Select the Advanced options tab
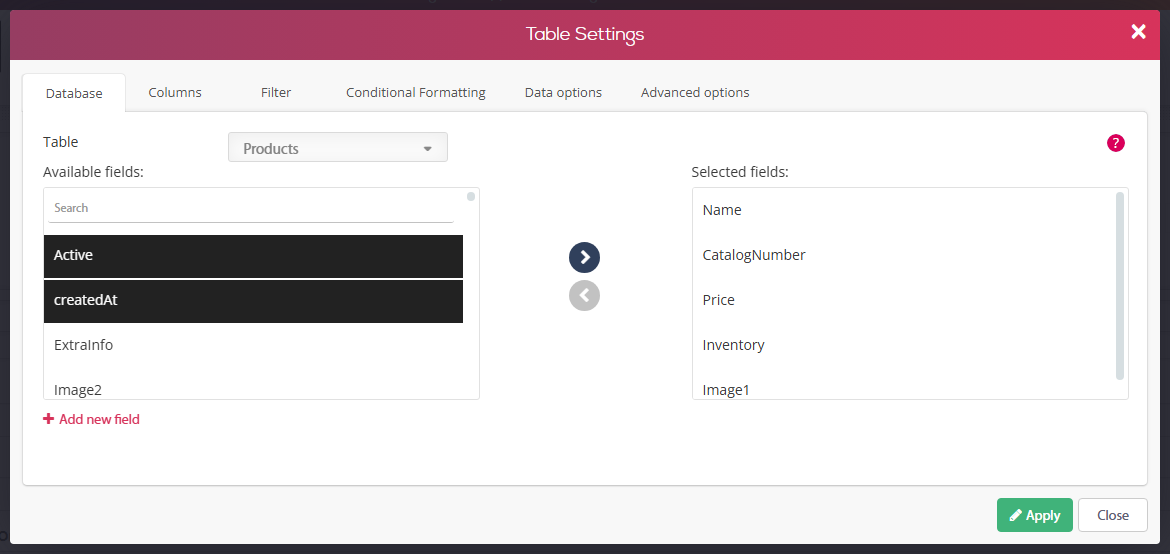Image resolution: width=1170 pixels, height=554 pixels. (695, 93)
